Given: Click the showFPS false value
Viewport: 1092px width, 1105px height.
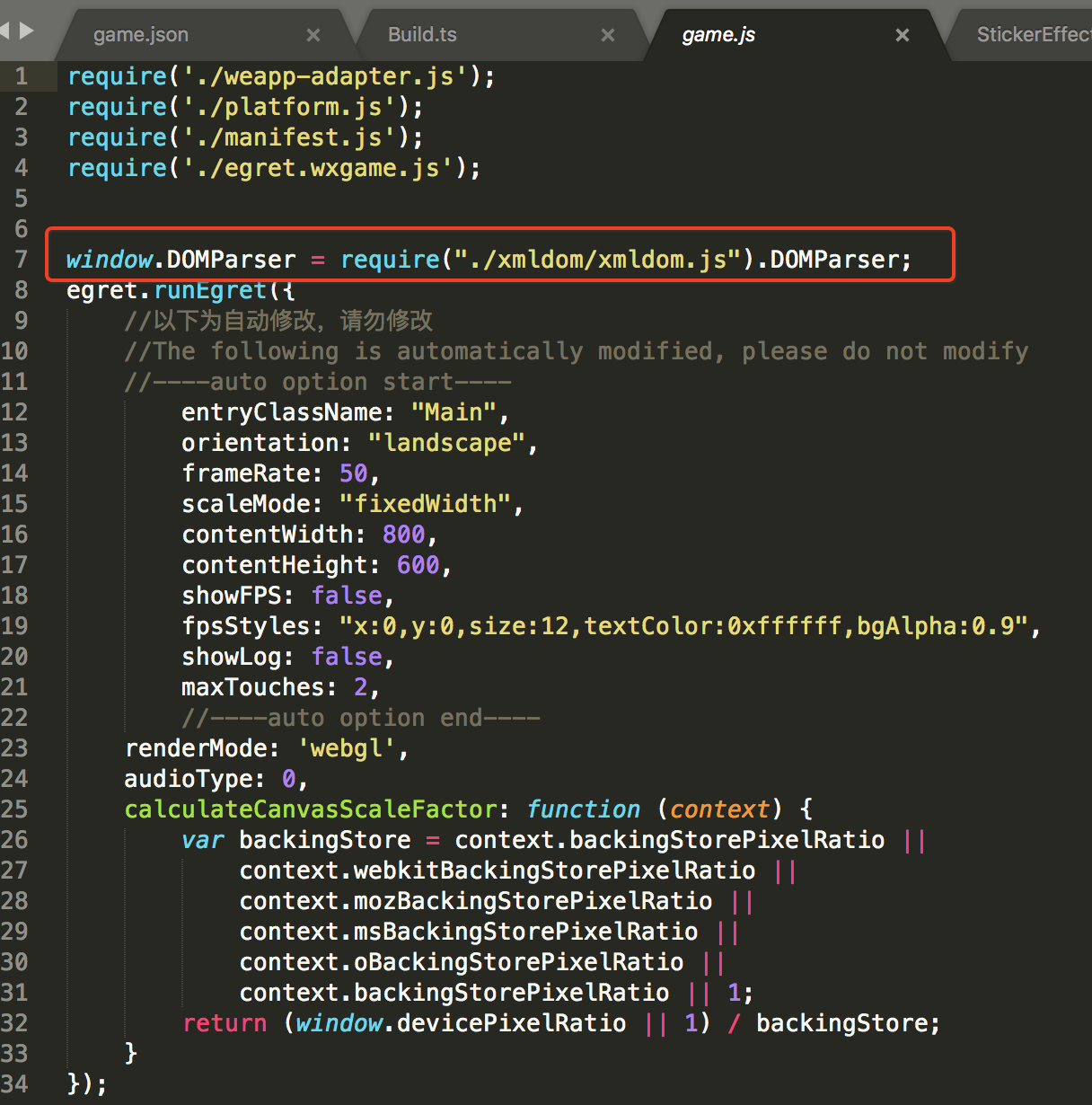Looking at the screenshot, I should point(347,596).
